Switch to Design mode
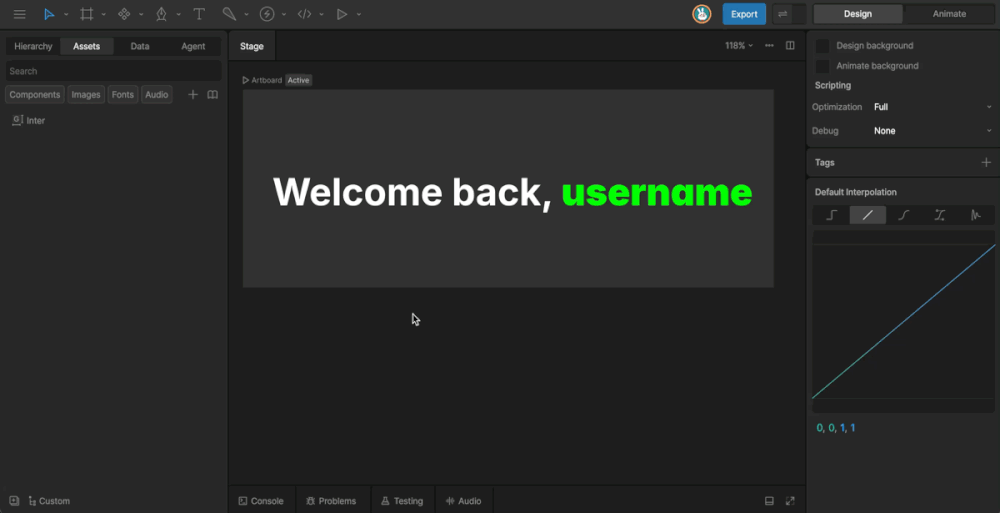The height and width of the screenshot is (513, 1000). [x=857, y=14]
